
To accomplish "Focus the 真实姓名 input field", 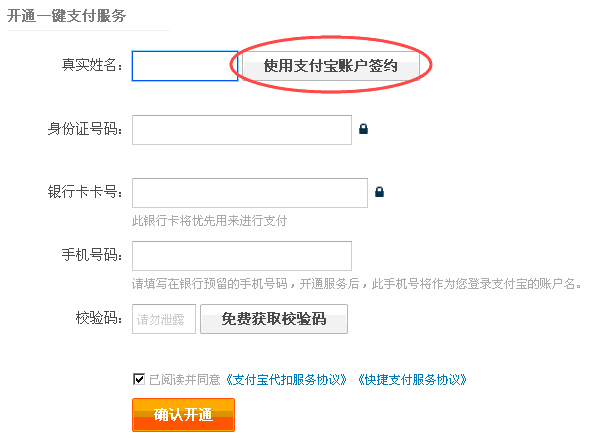I will pyautogui.click(x=184, y=66).
